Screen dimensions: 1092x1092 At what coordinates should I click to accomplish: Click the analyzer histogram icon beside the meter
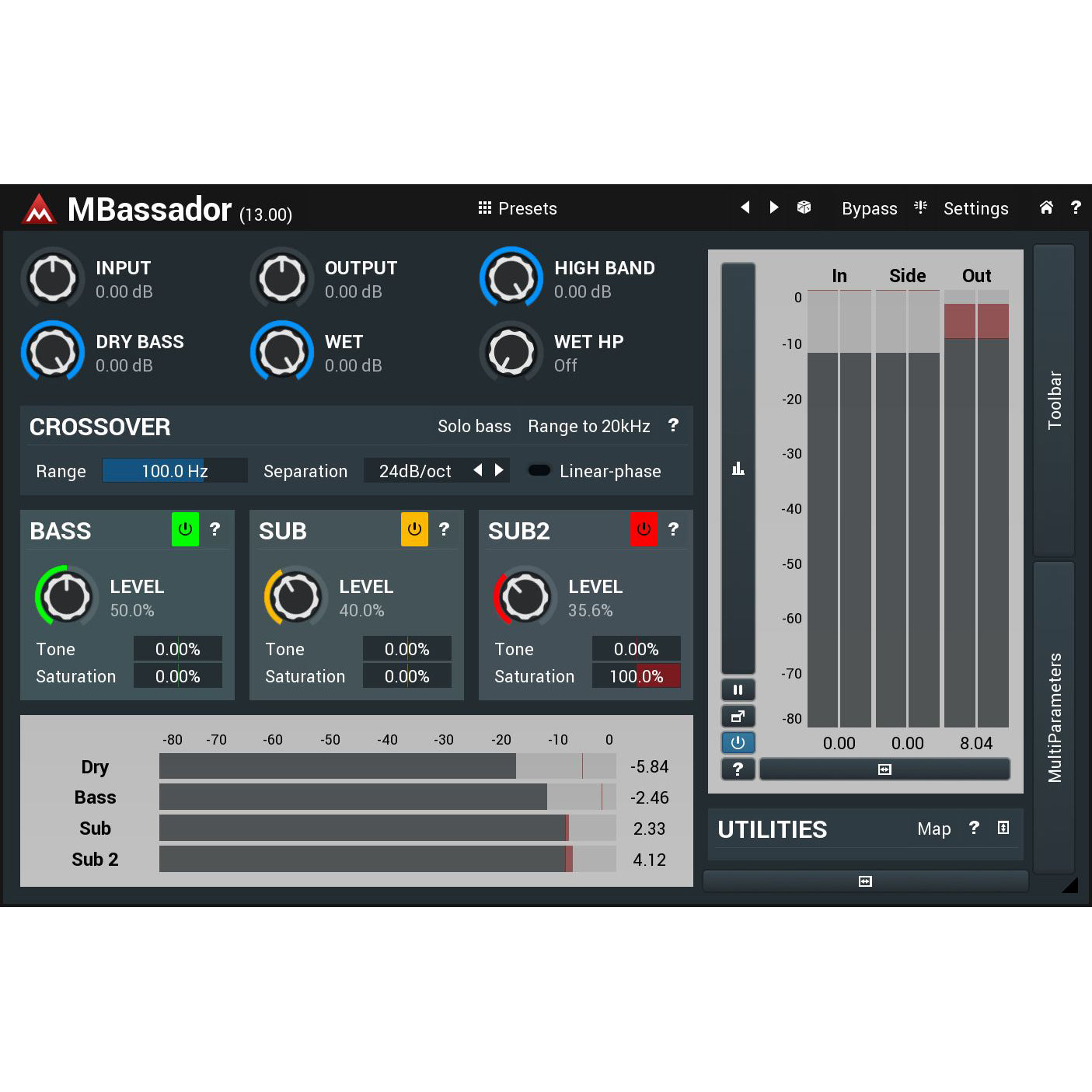point(737,468)
